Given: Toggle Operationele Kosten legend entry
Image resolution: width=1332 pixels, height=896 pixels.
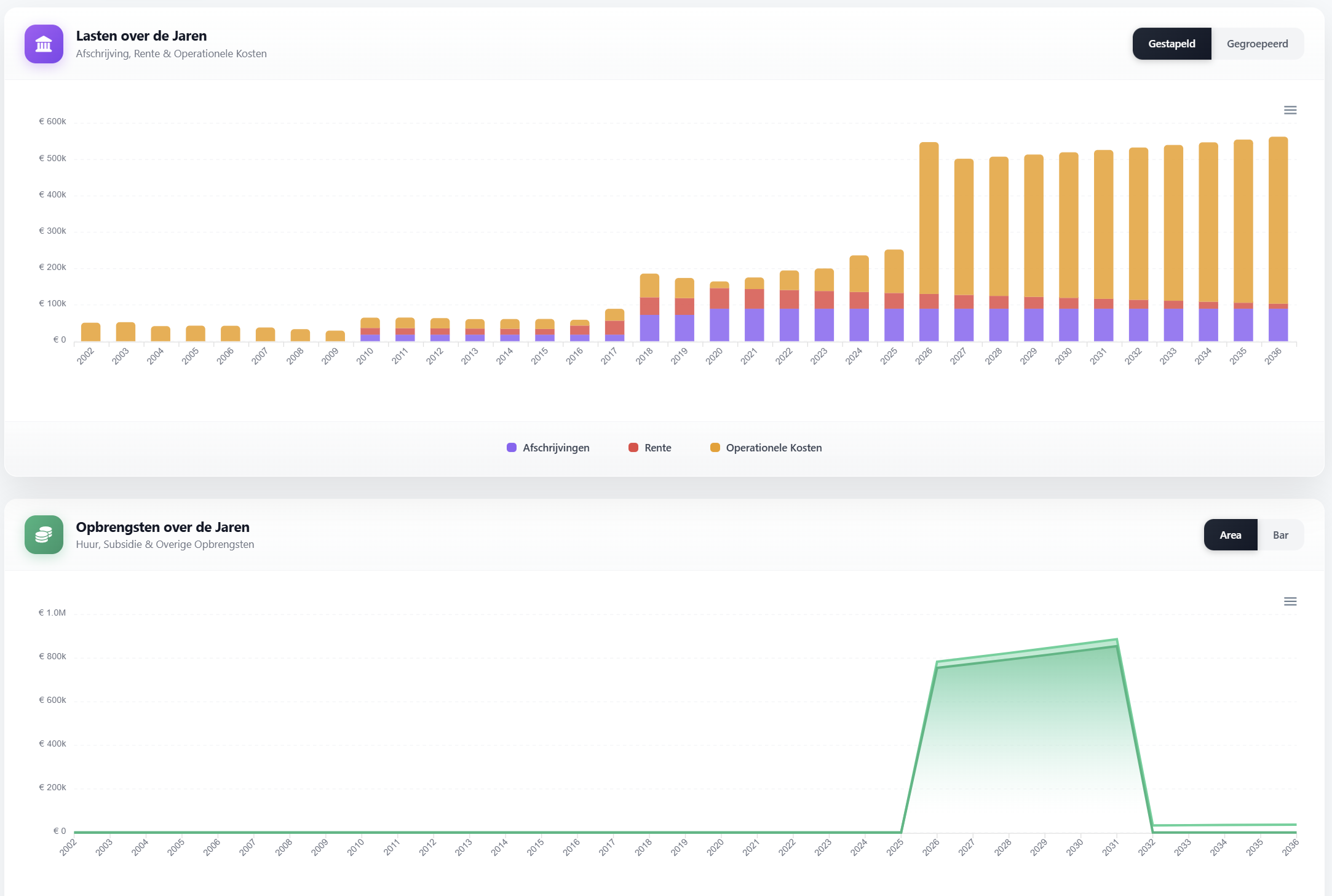Looking at the screenshot, I should pos(773,448).
